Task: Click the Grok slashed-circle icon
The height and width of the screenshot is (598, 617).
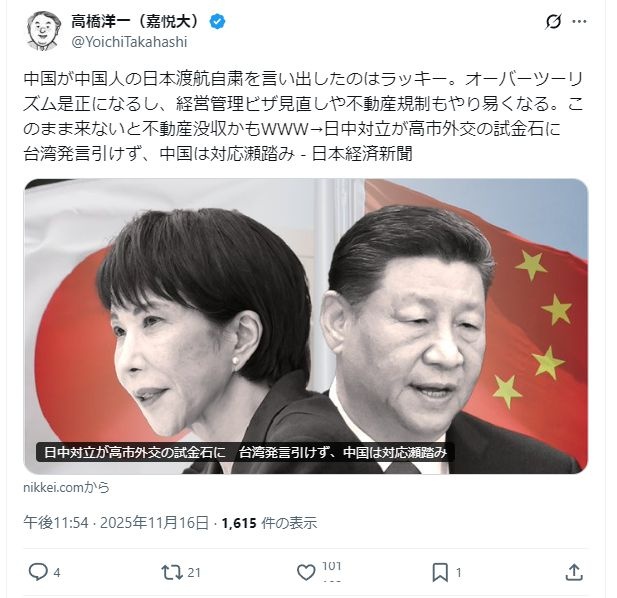Action: (553, 22)
